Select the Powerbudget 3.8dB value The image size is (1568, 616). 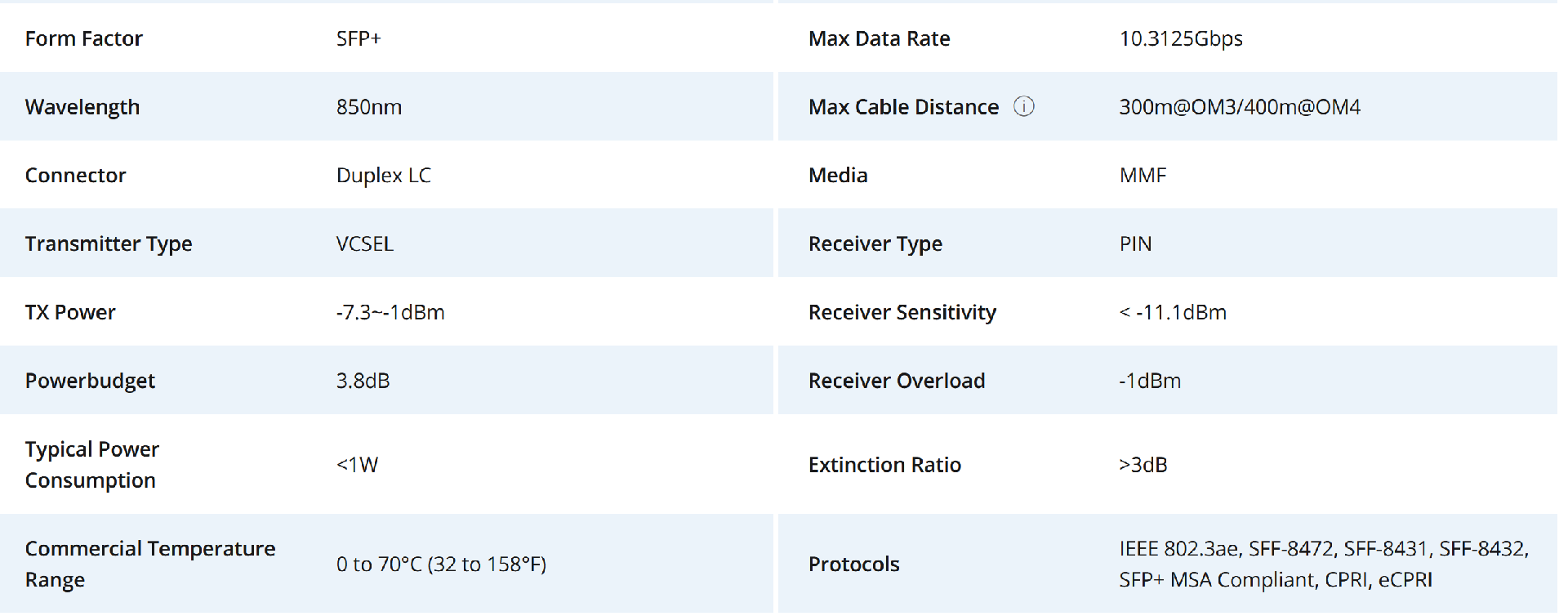(363, 381)
